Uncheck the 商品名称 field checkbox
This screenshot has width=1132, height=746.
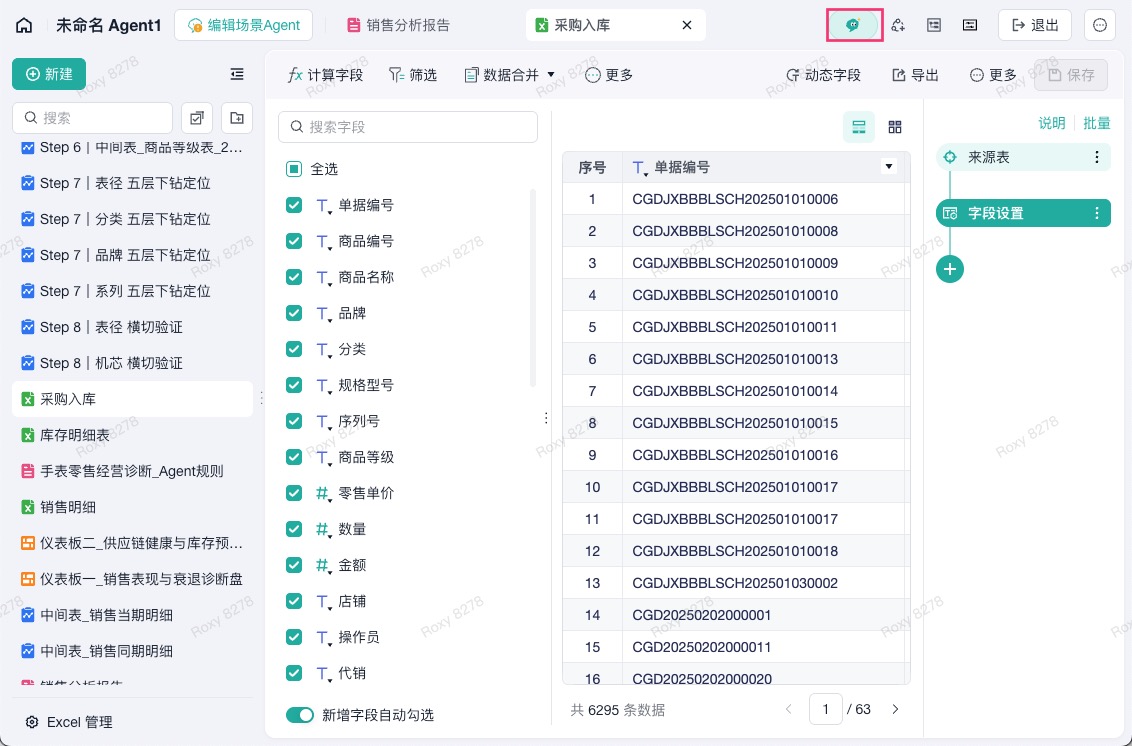(x=294, y=277)
